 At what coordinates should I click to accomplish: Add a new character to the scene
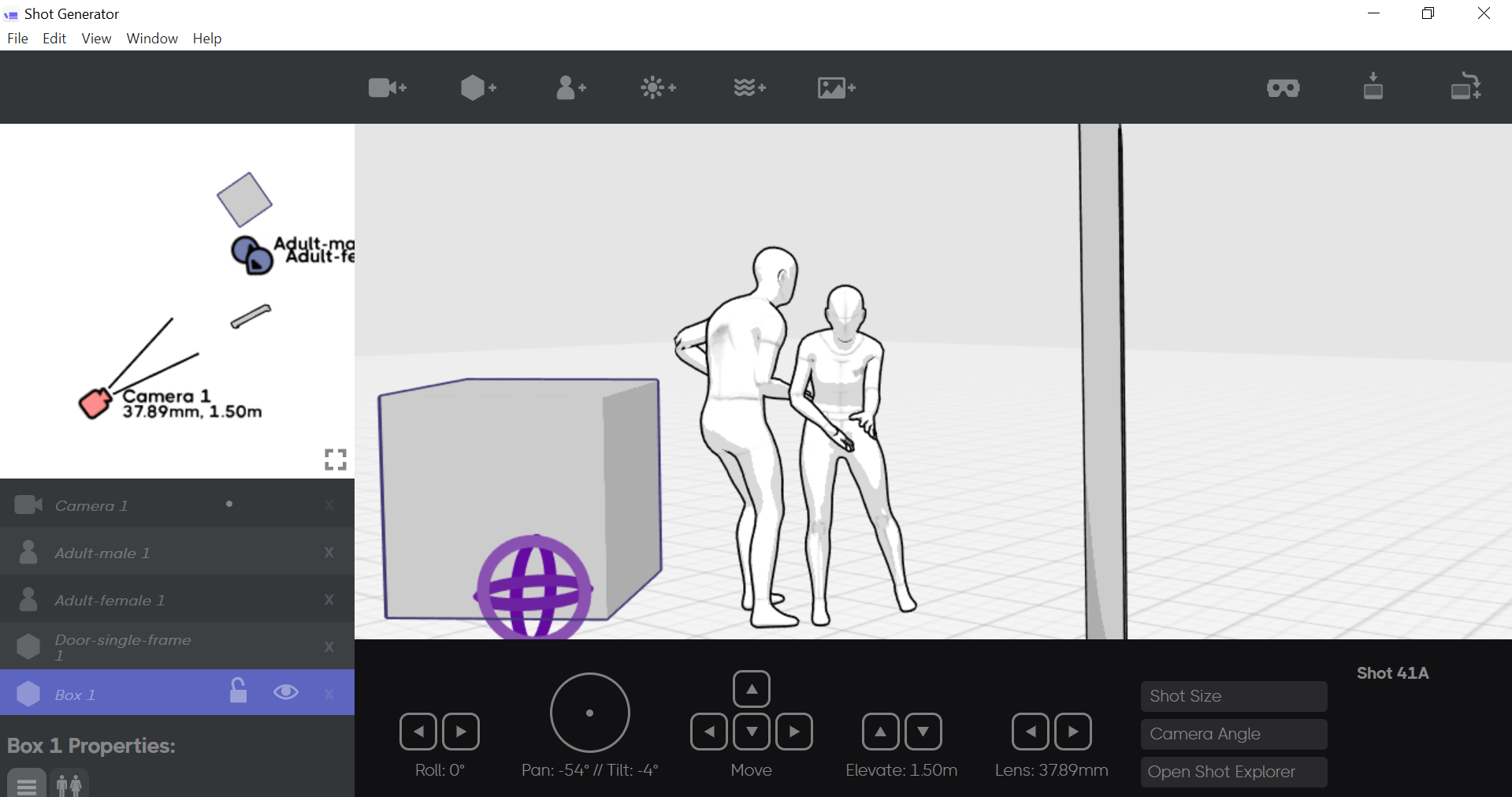pos(570,88)
